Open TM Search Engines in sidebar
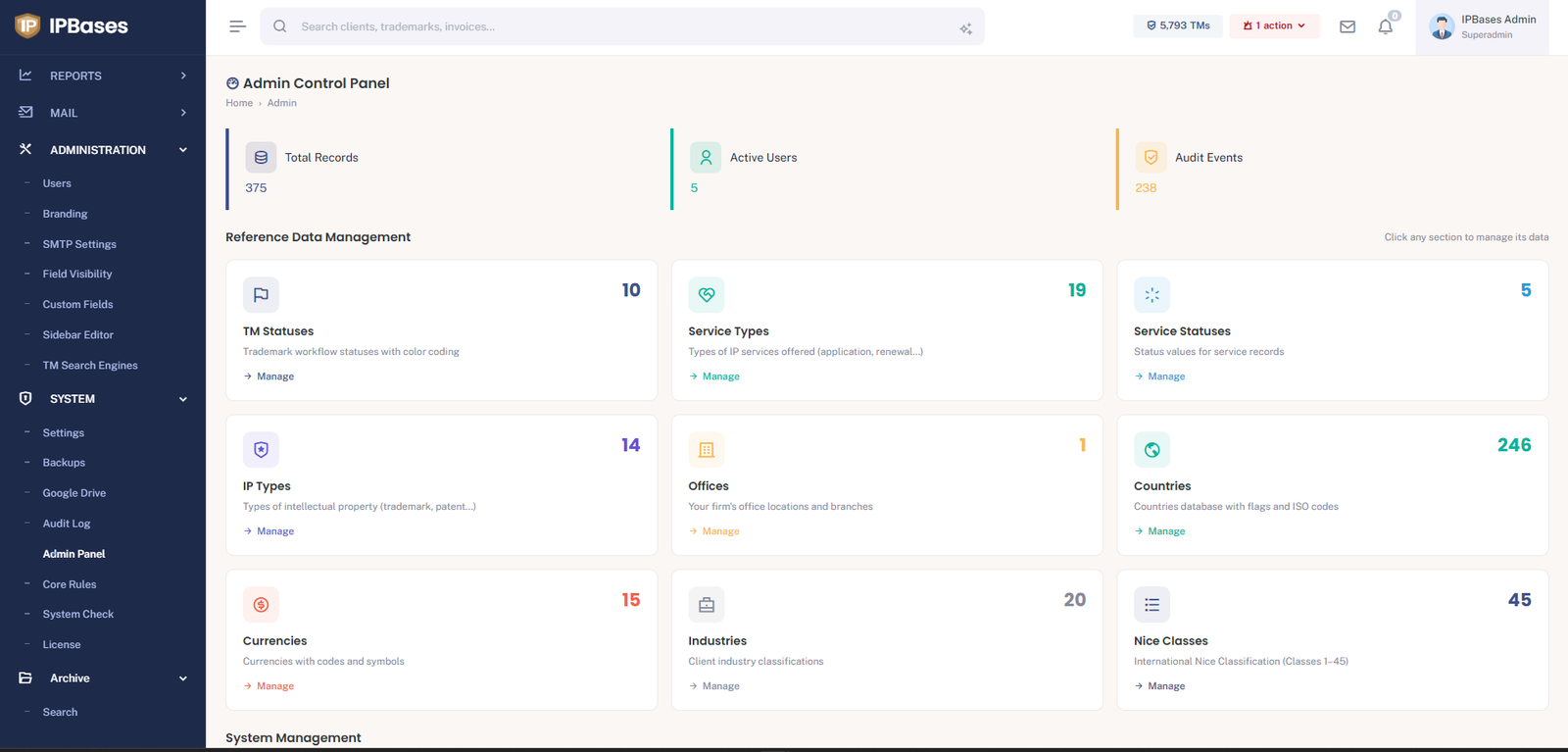The height and width of the screenshot is (752, 1568). point(90,365)
